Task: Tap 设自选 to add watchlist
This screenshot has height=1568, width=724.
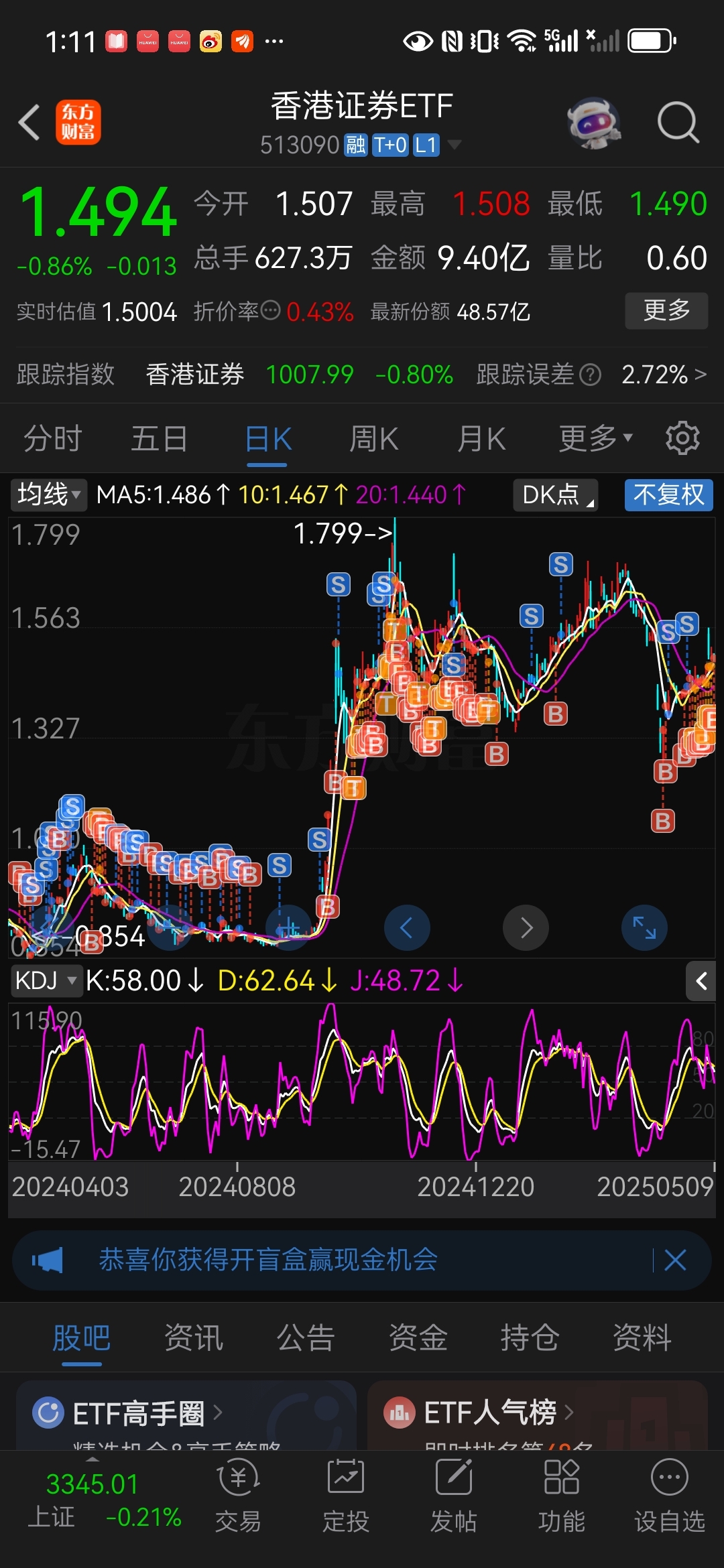Action: (x=670, y=1496)
